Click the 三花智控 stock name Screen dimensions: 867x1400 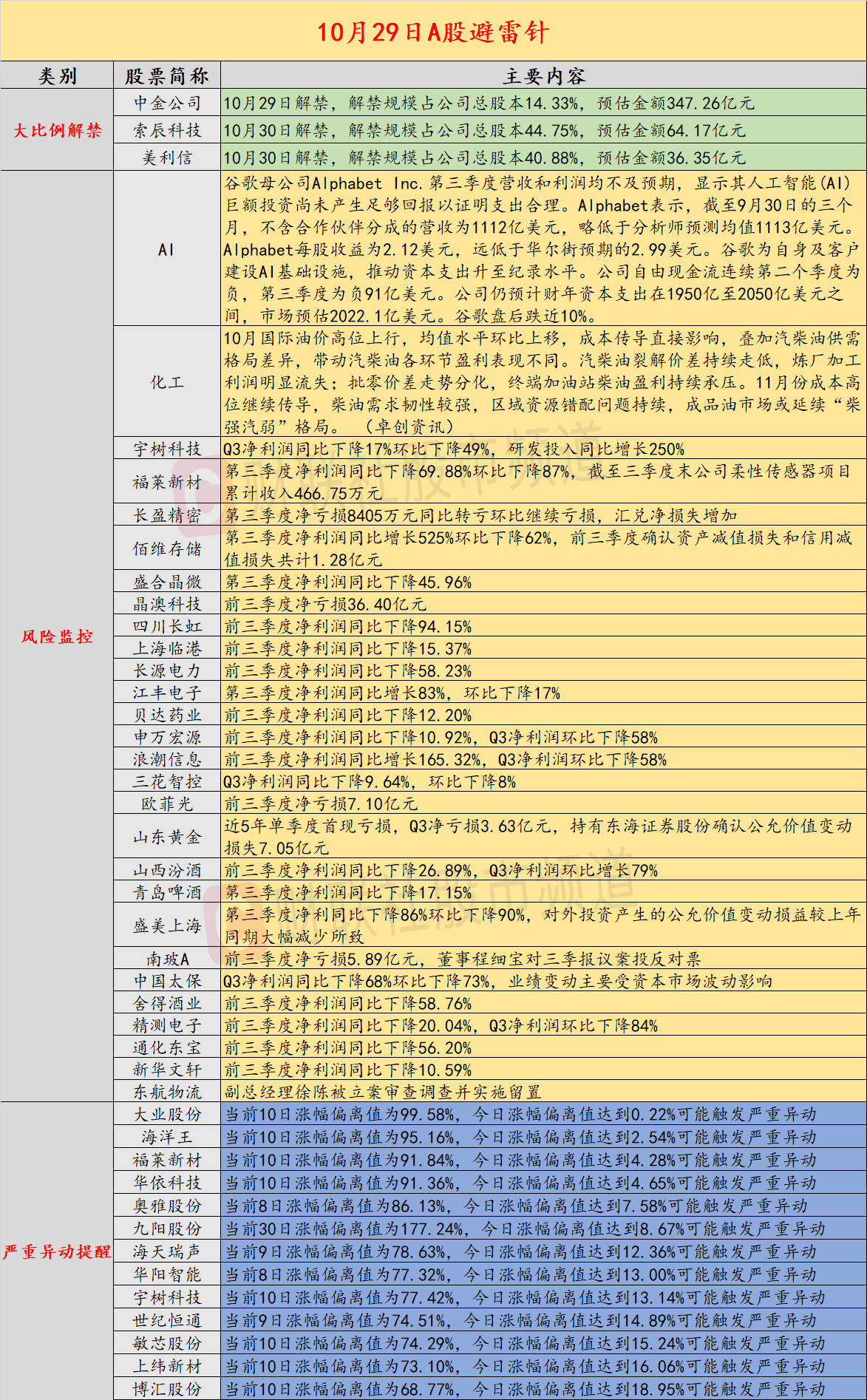coord(167,781)
